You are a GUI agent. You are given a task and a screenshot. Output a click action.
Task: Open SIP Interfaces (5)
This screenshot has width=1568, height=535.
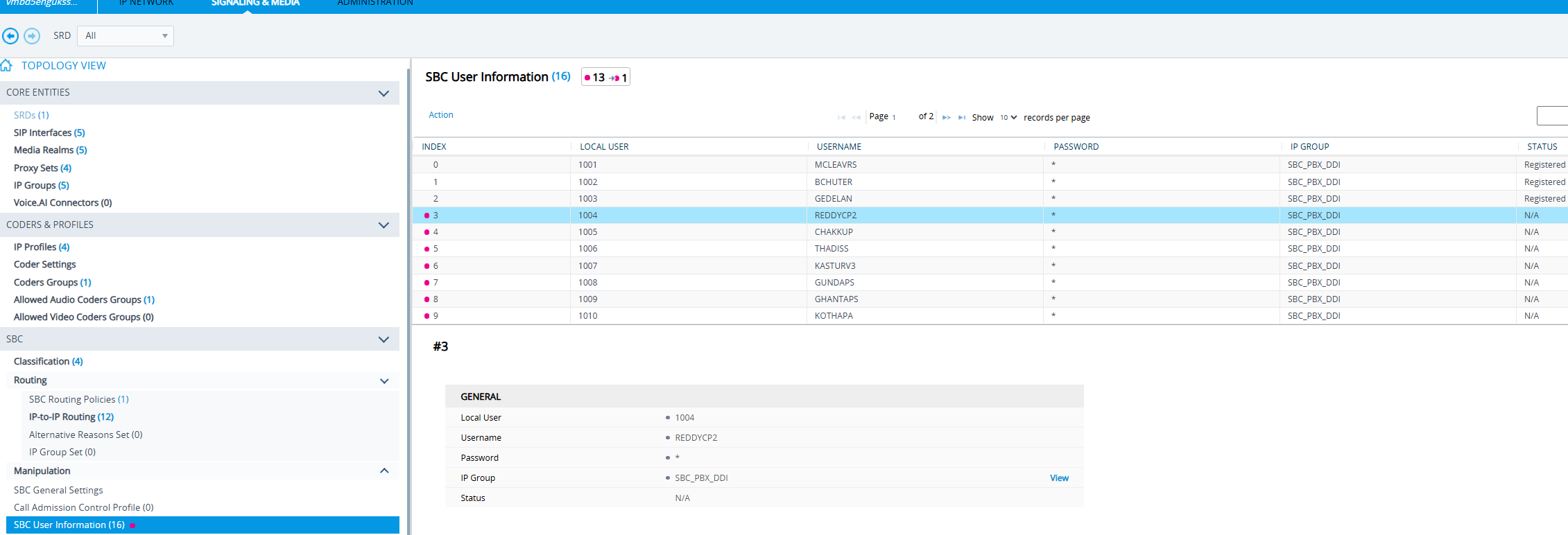[49, 132]
